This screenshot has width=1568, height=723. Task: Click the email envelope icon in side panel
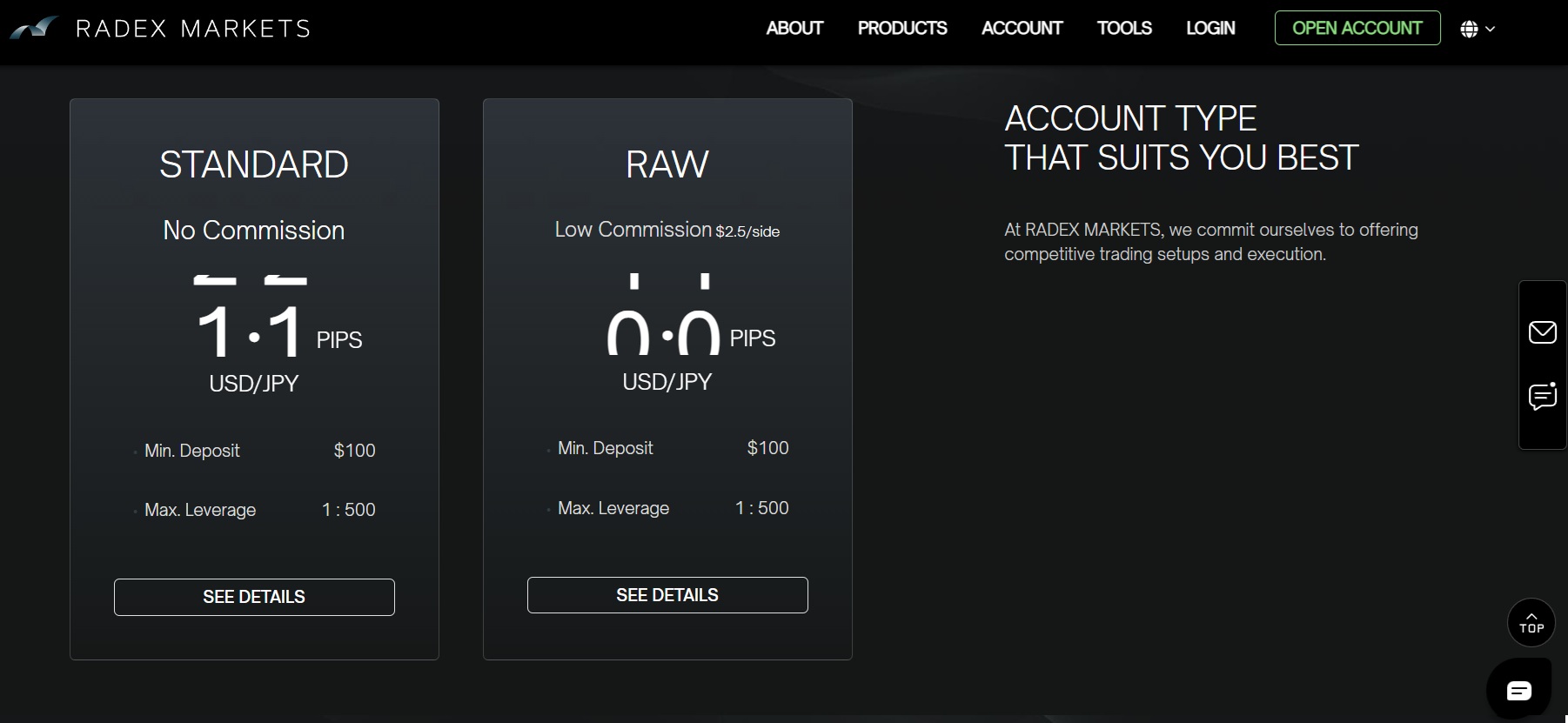(x=1543, y=331)
